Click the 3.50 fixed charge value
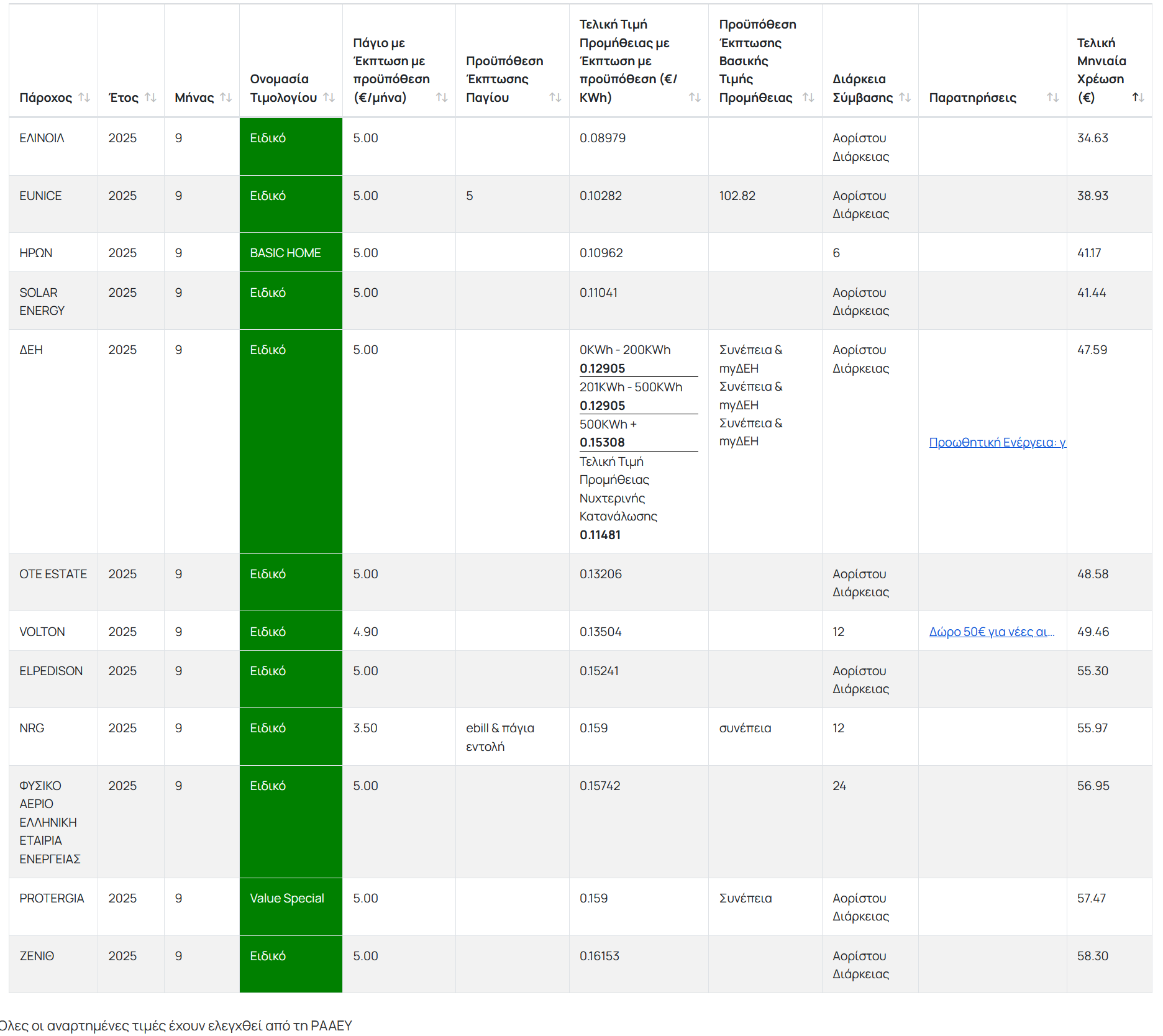Screen dimensions: 1163x1036 [x=365, y=728]
